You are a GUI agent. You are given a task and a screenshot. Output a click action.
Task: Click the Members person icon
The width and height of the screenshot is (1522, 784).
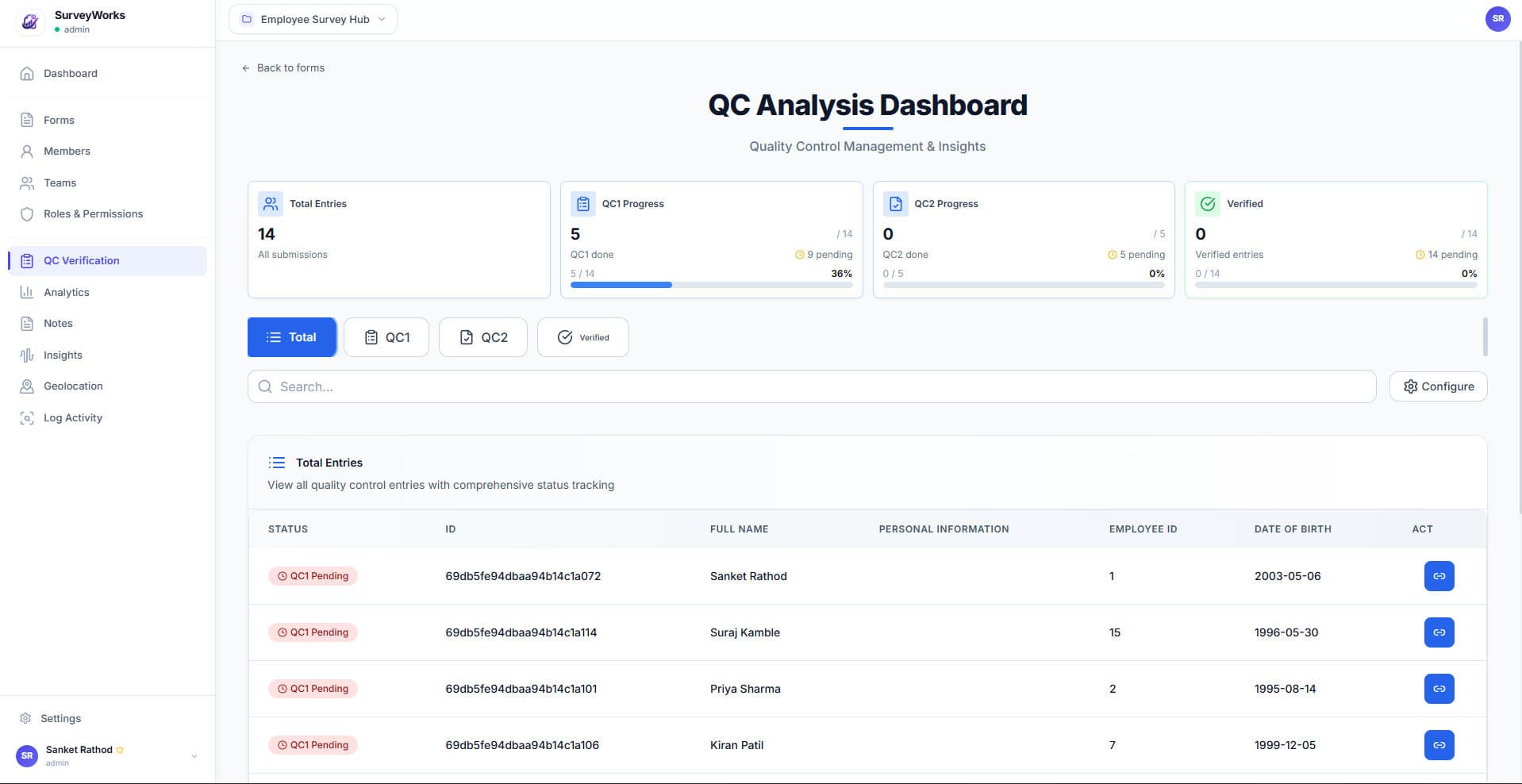click(27, 152)
